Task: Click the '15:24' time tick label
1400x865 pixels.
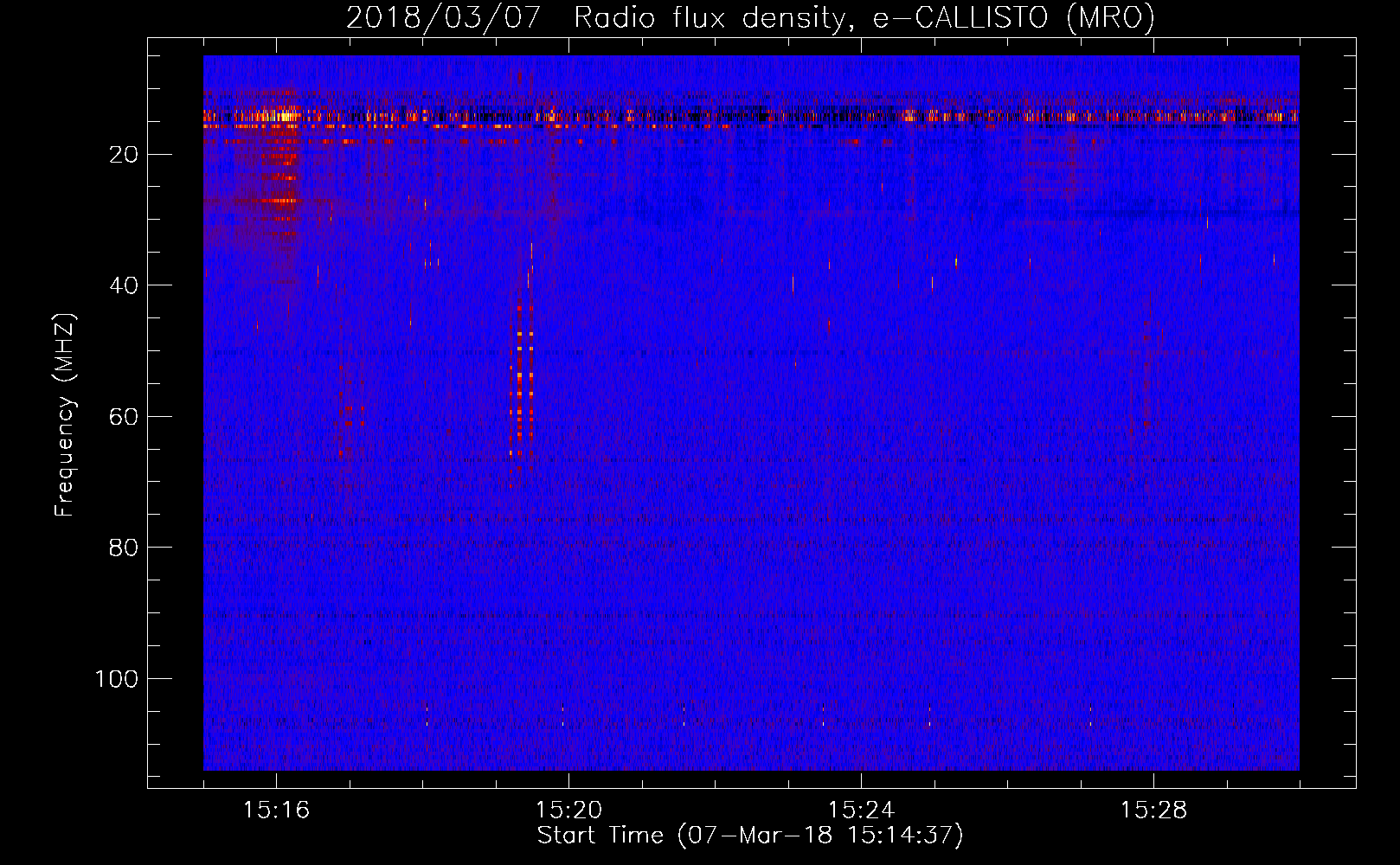Action: coord(861,811)
